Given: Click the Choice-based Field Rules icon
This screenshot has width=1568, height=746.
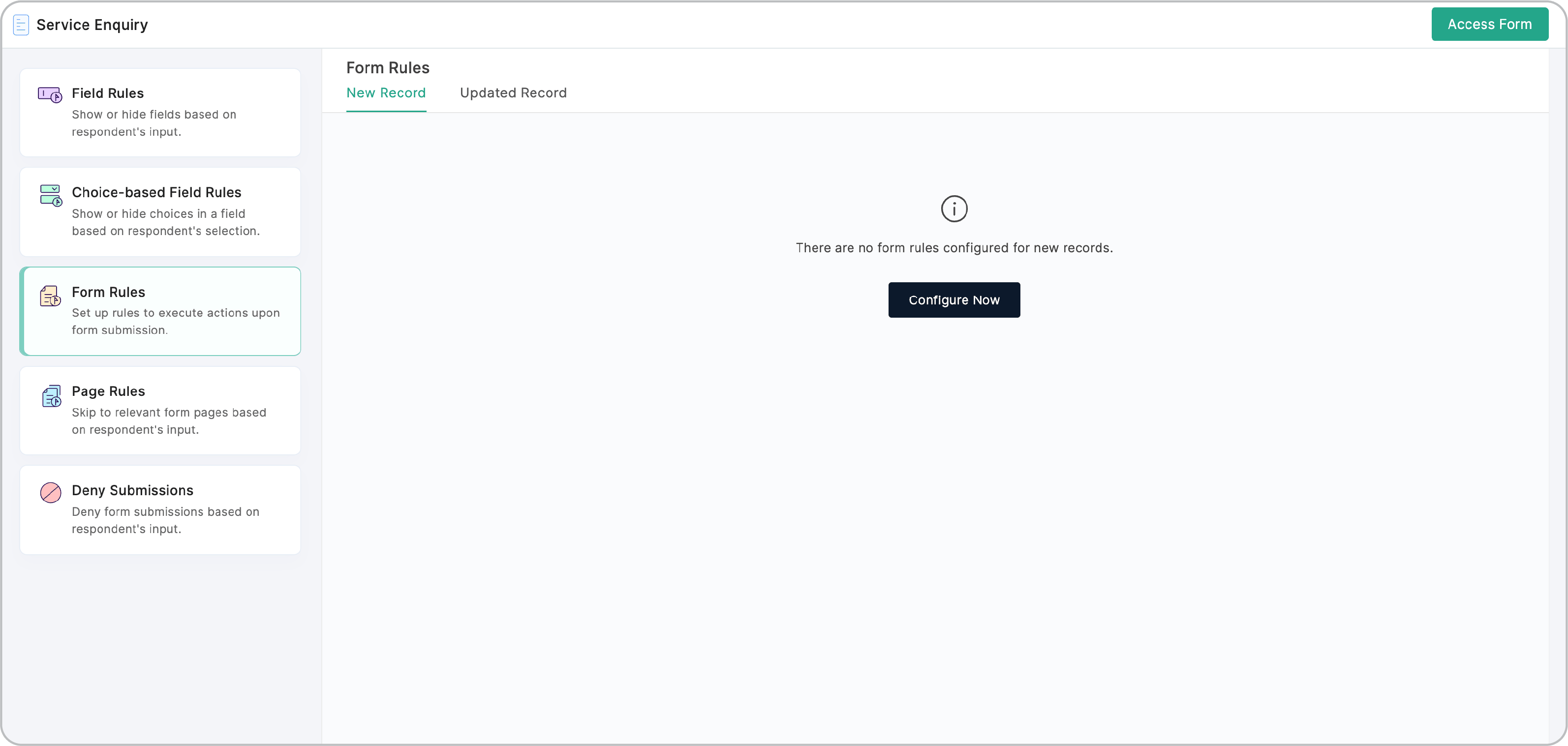Looking at the screenshot, I should point(50,195).
